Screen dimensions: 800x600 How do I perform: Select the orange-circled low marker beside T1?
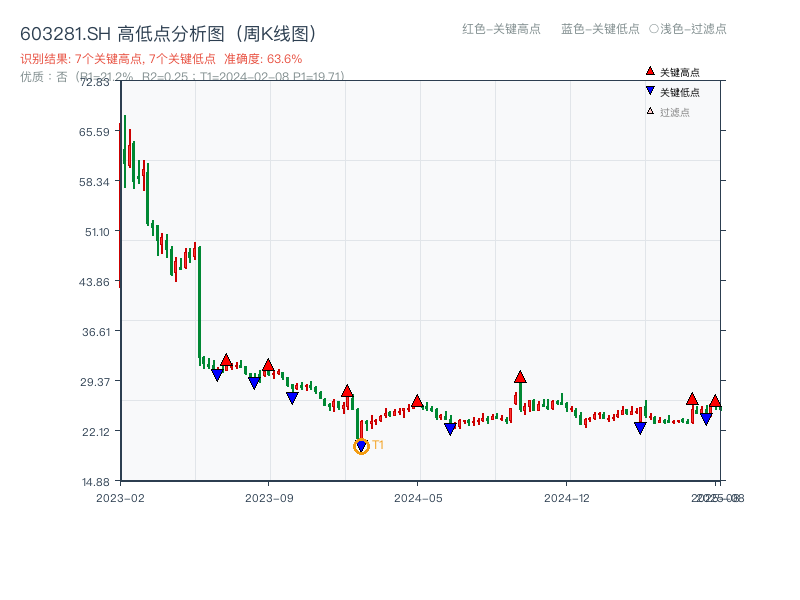(x=361, y=446)
